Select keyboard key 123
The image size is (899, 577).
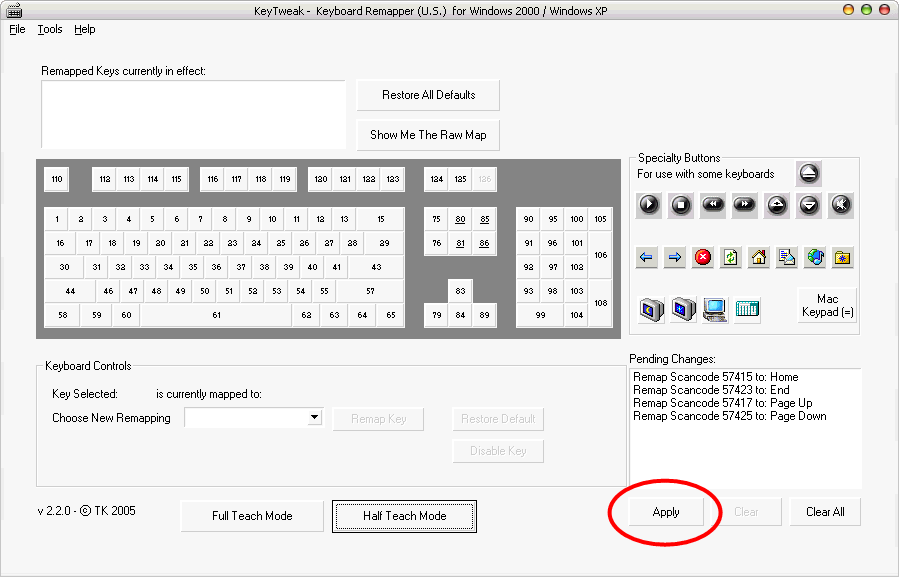point(393,179)
